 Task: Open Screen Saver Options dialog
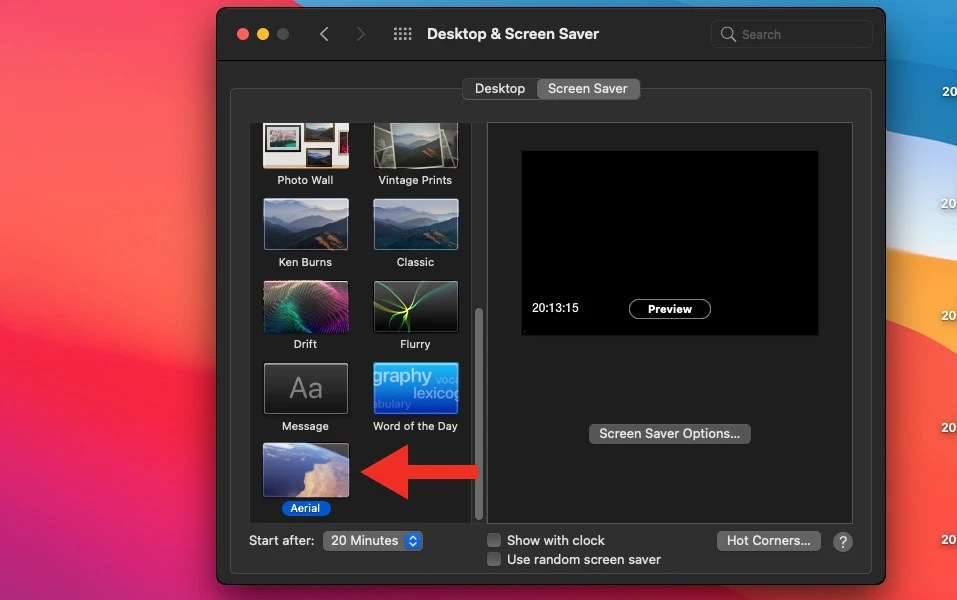[x=669, y=433]
